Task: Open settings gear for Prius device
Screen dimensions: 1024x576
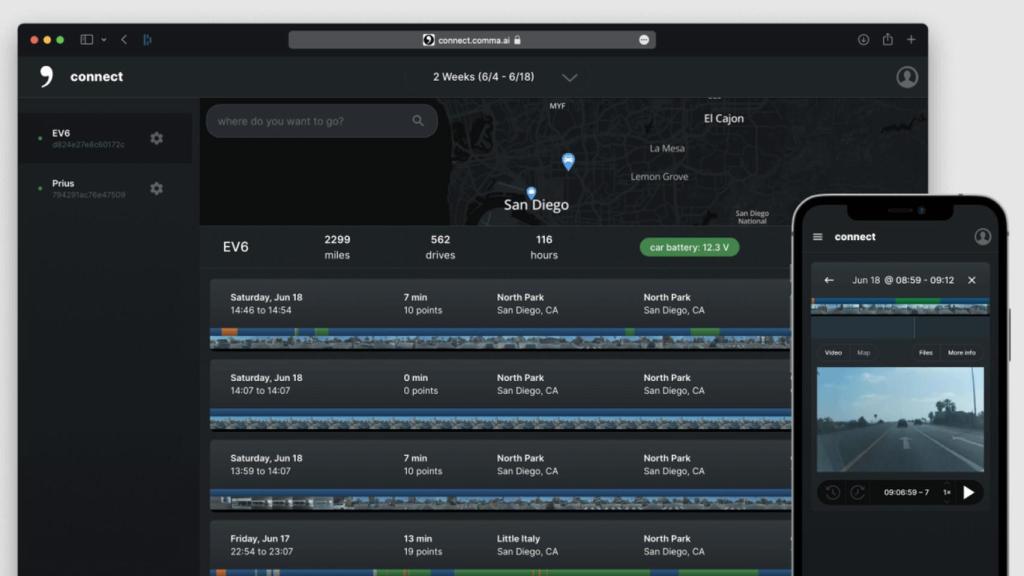Action: [156, 188]
